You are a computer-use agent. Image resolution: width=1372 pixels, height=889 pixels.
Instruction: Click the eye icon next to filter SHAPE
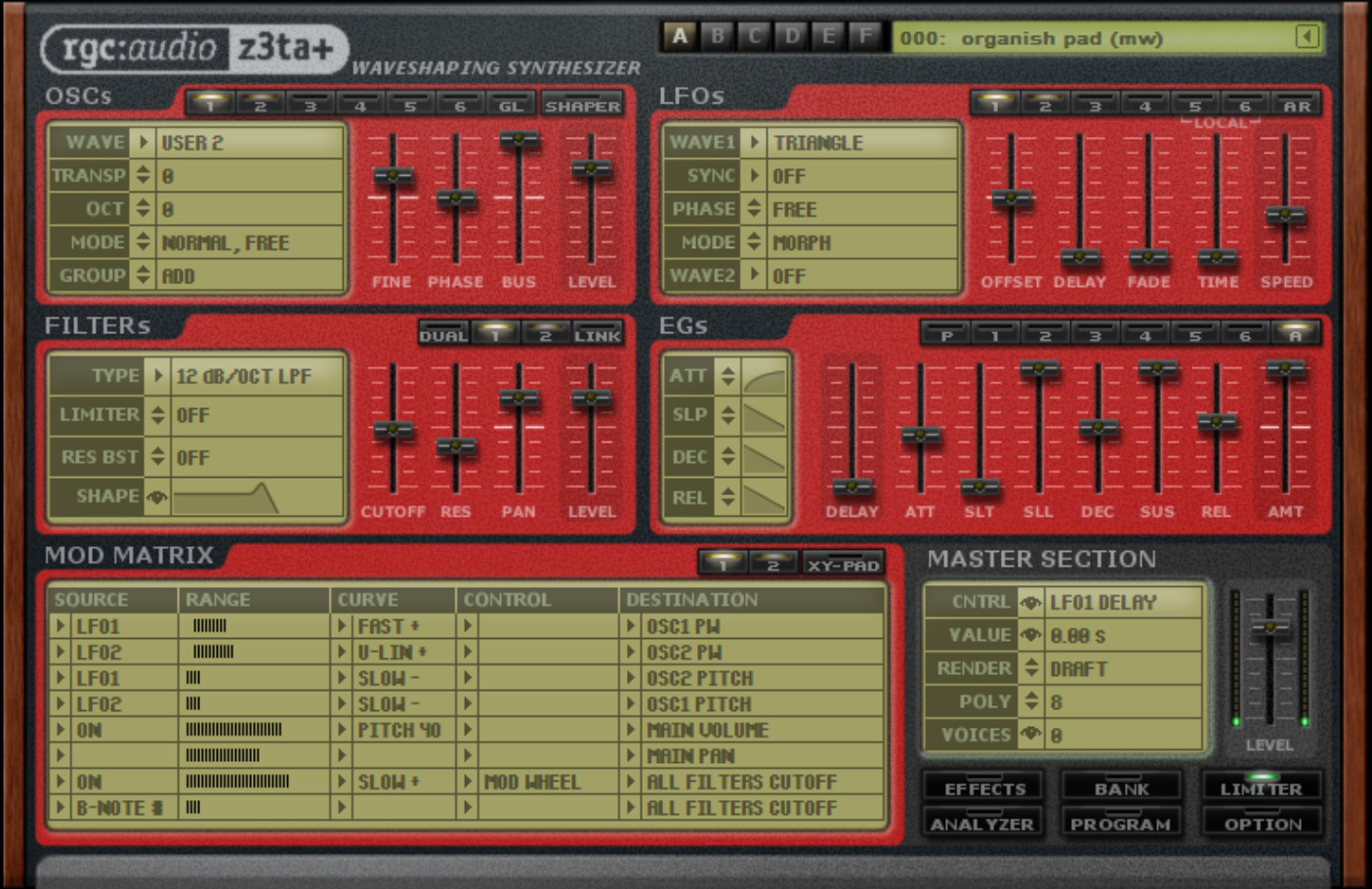coord(156,497)
